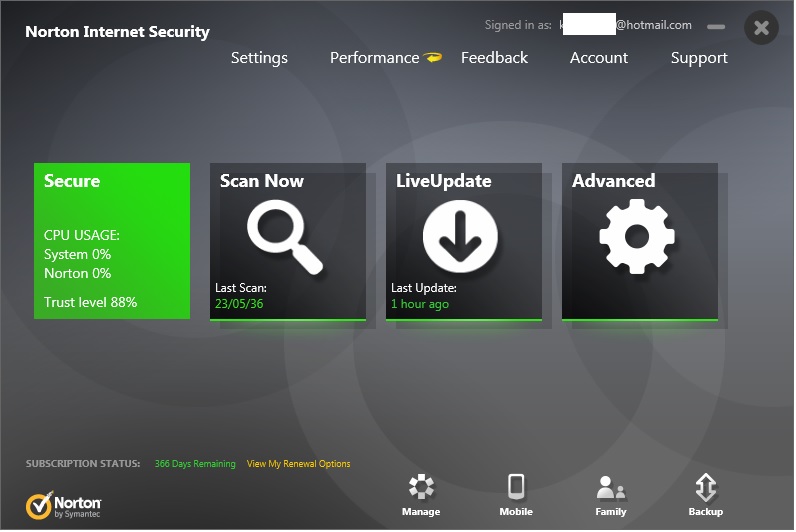Click the 'Last Scan:' label
The width and height of the screenshot is (796, 532).
tap(241, 288)
